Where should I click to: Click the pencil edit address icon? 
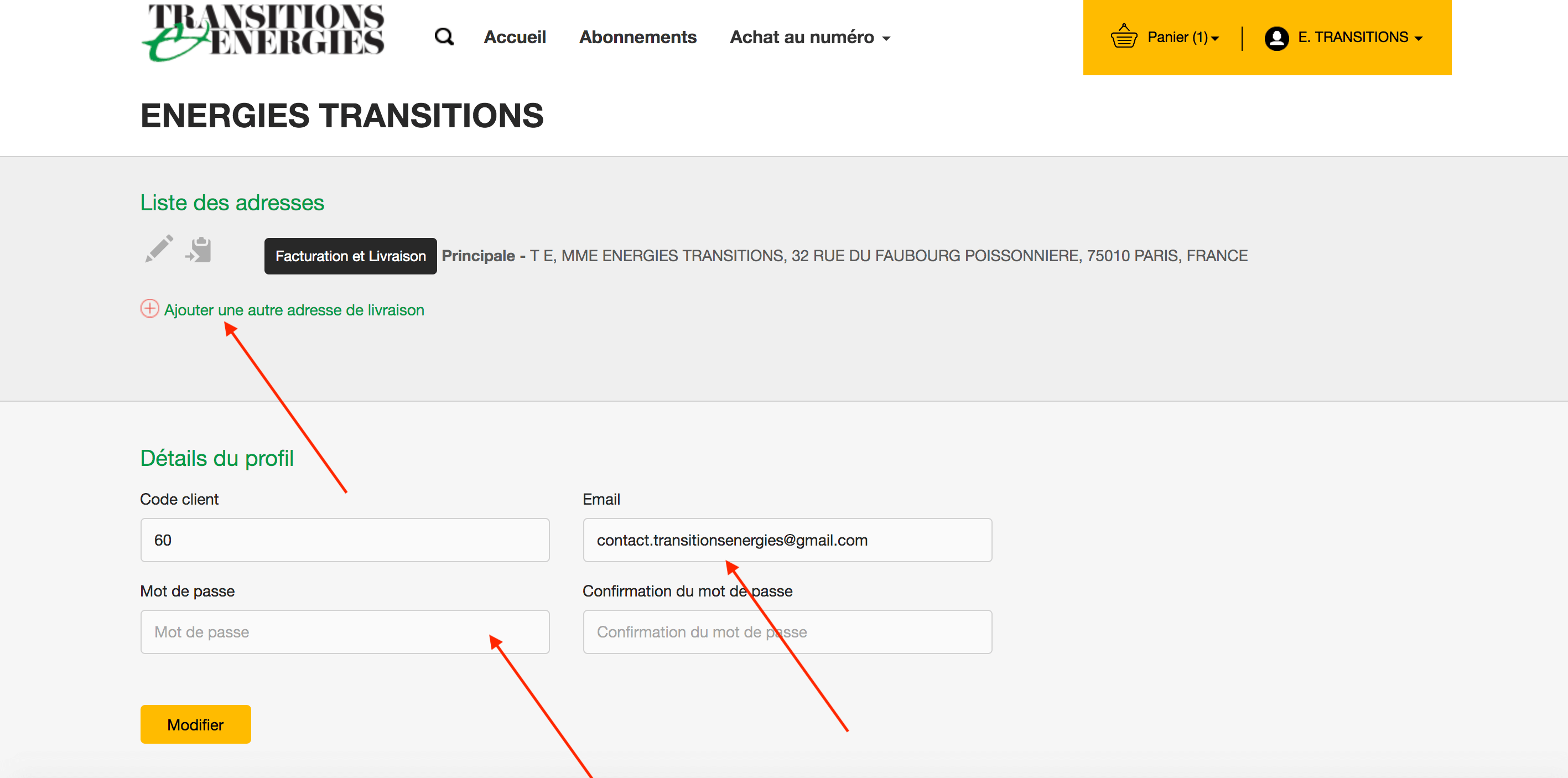click(159, 249)
